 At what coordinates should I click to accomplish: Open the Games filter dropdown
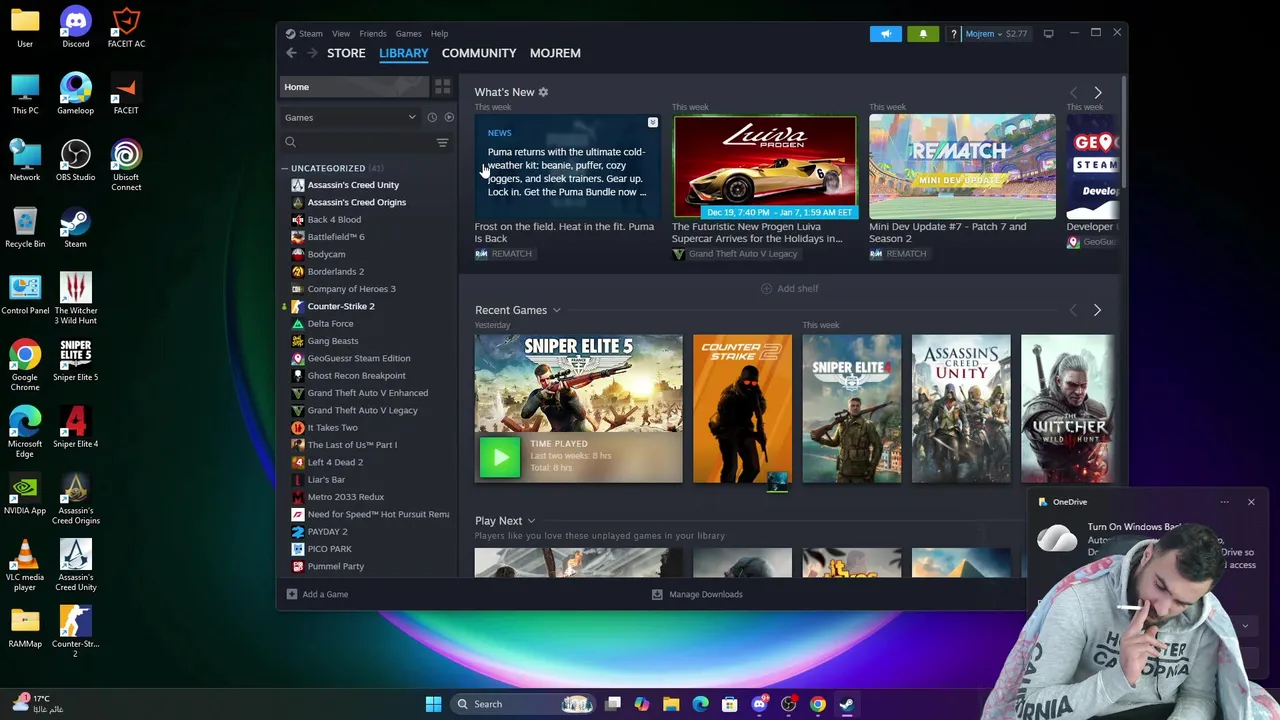[350, 118]
